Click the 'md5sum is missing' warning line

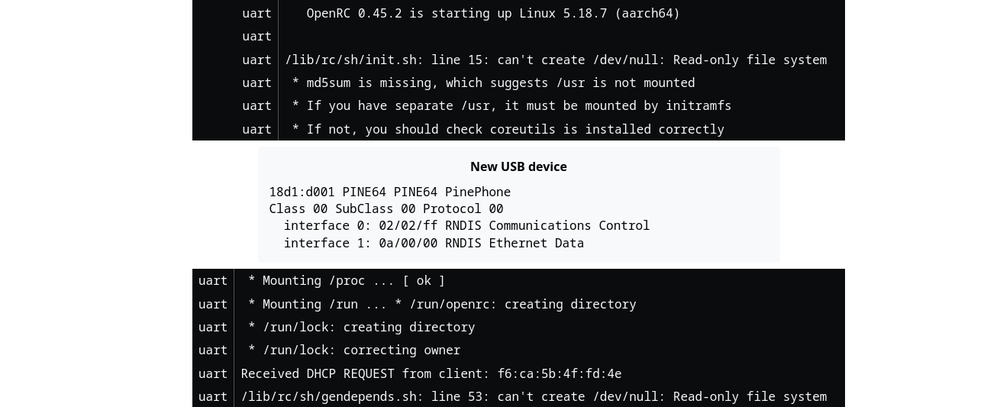[494, 83]
